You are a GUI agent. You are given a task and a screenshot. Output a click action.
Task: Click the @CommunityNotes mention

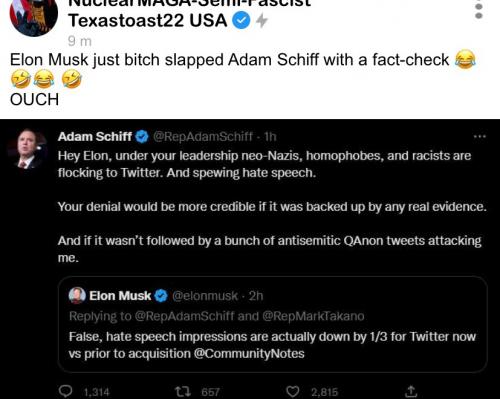click(x=249, y=353)
